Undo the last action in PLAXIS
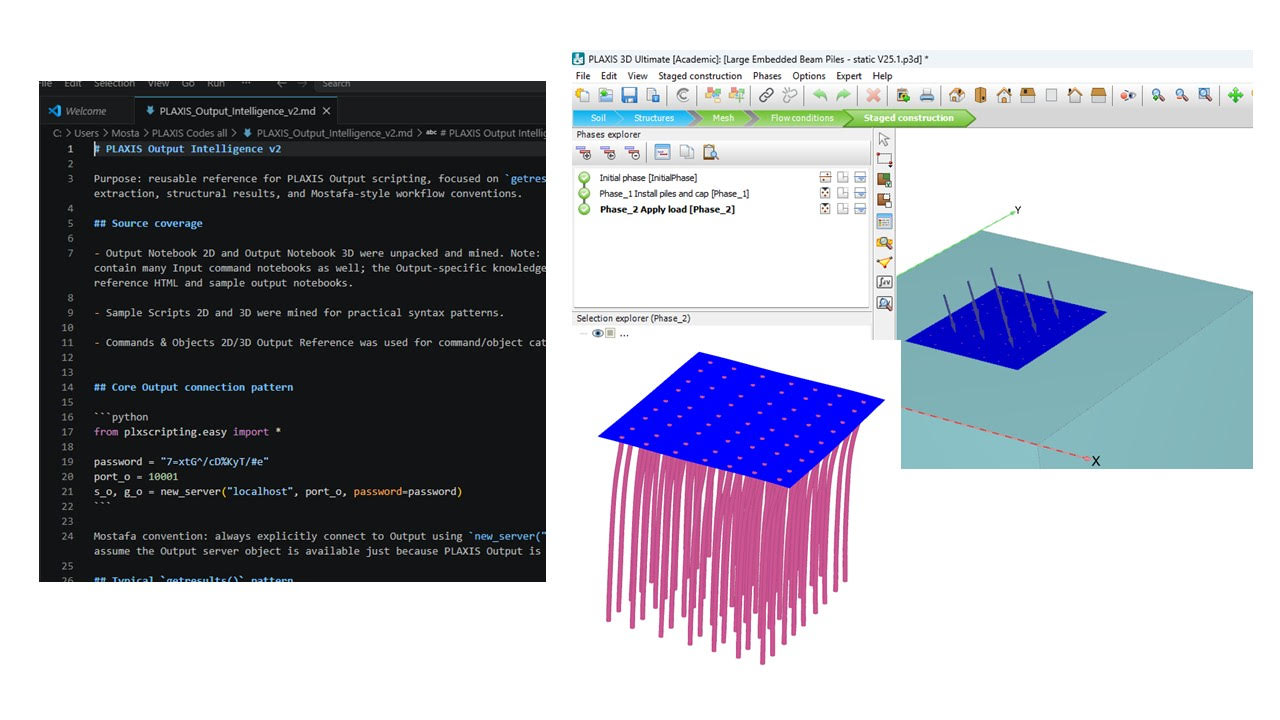Screen dimensions: 1280x720 tap(820, 95)
